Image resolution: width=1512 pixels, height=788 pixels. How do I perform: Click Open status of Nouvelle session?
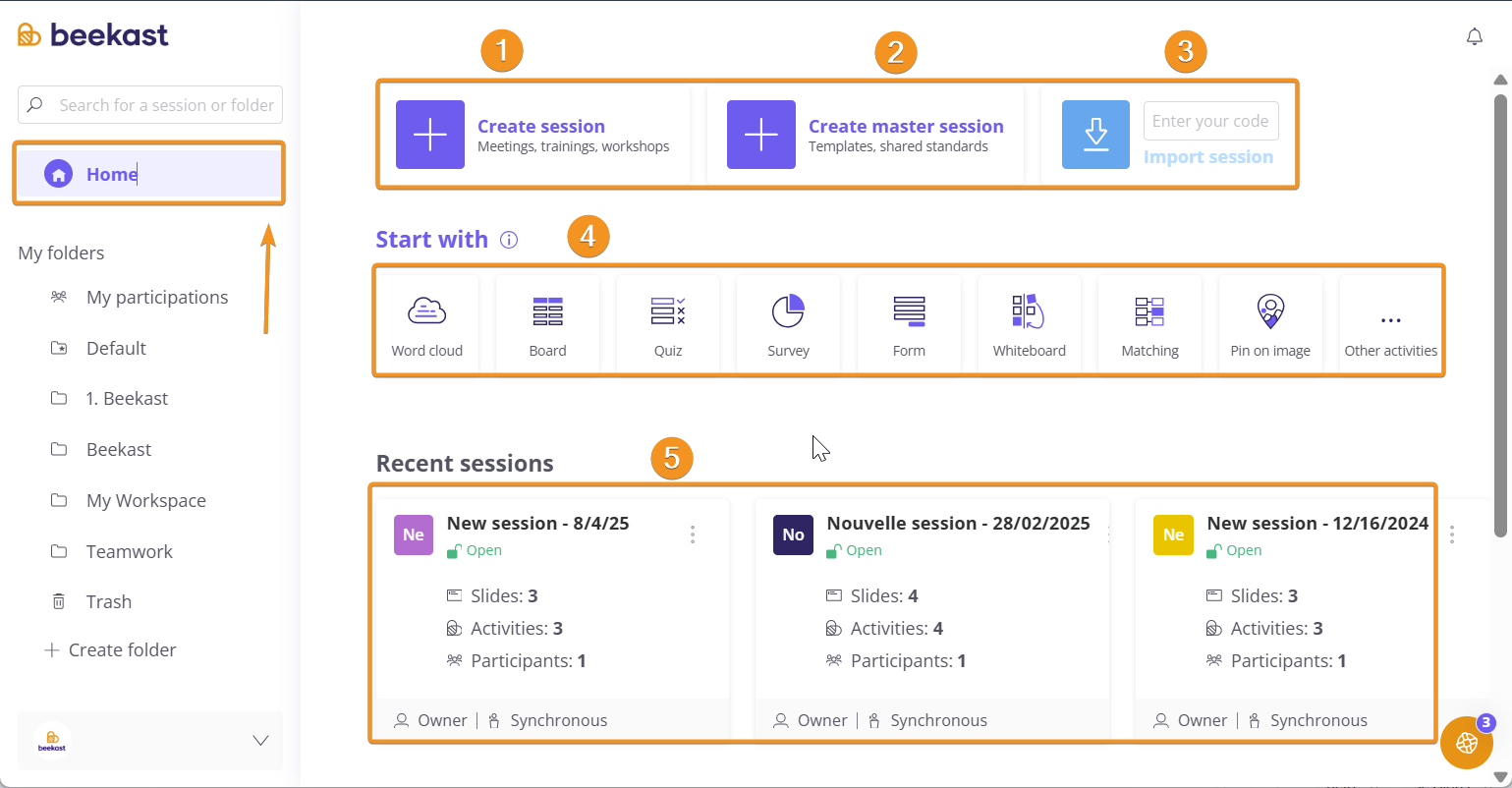click(x=855, y=550)
